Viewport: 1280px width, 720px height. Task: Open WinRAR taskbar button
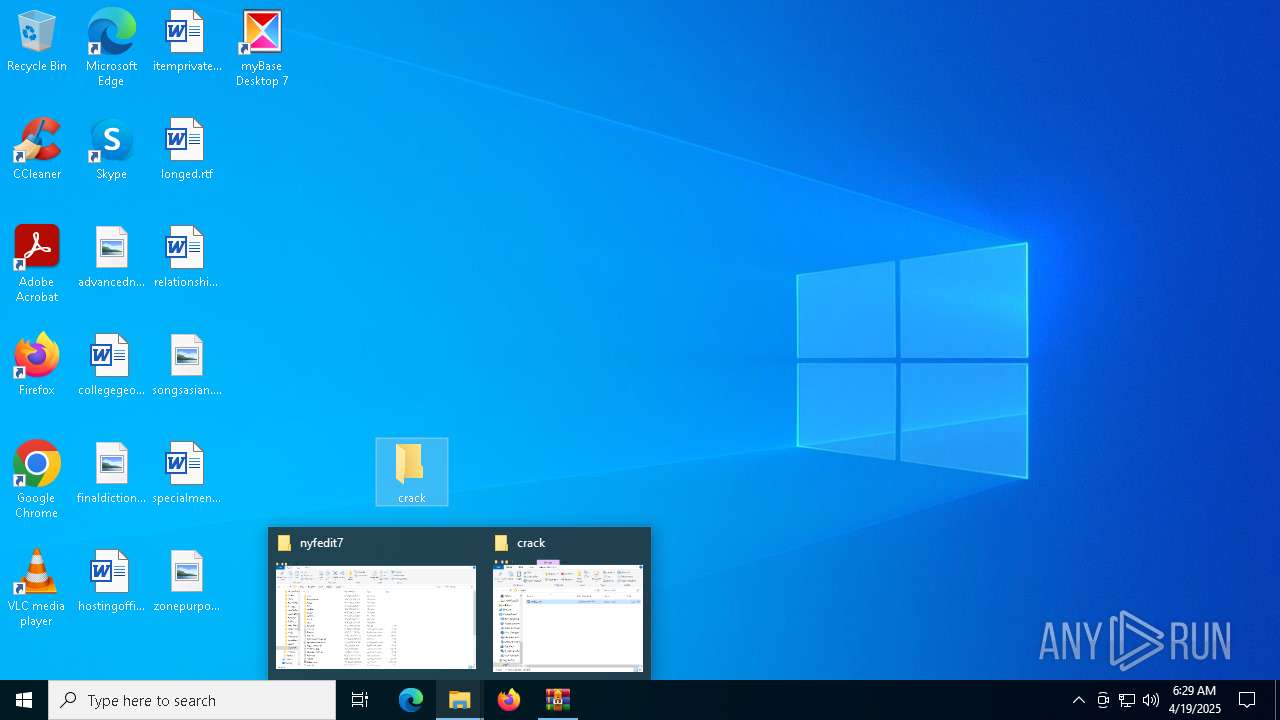tap(558, 700)
